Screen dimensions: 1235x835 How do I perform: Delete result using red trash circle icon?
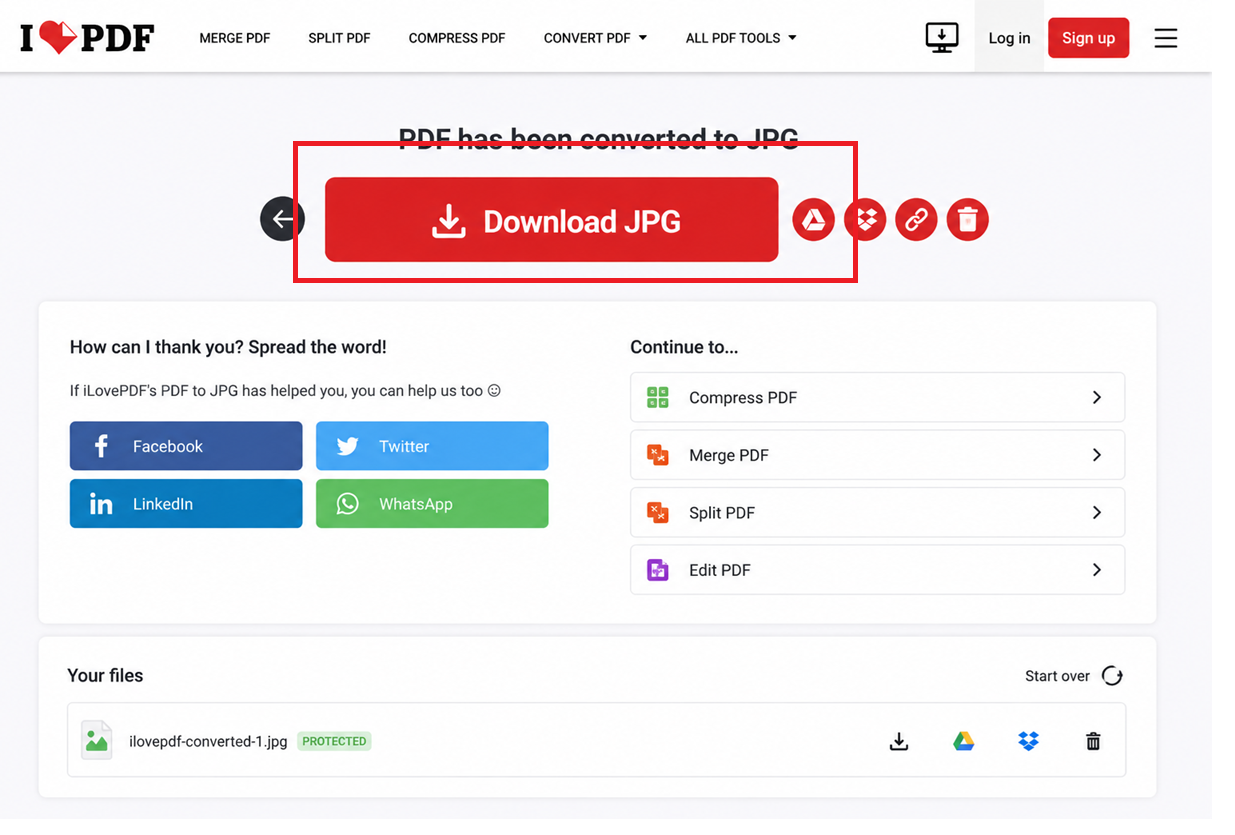click(x=967, y=220)
